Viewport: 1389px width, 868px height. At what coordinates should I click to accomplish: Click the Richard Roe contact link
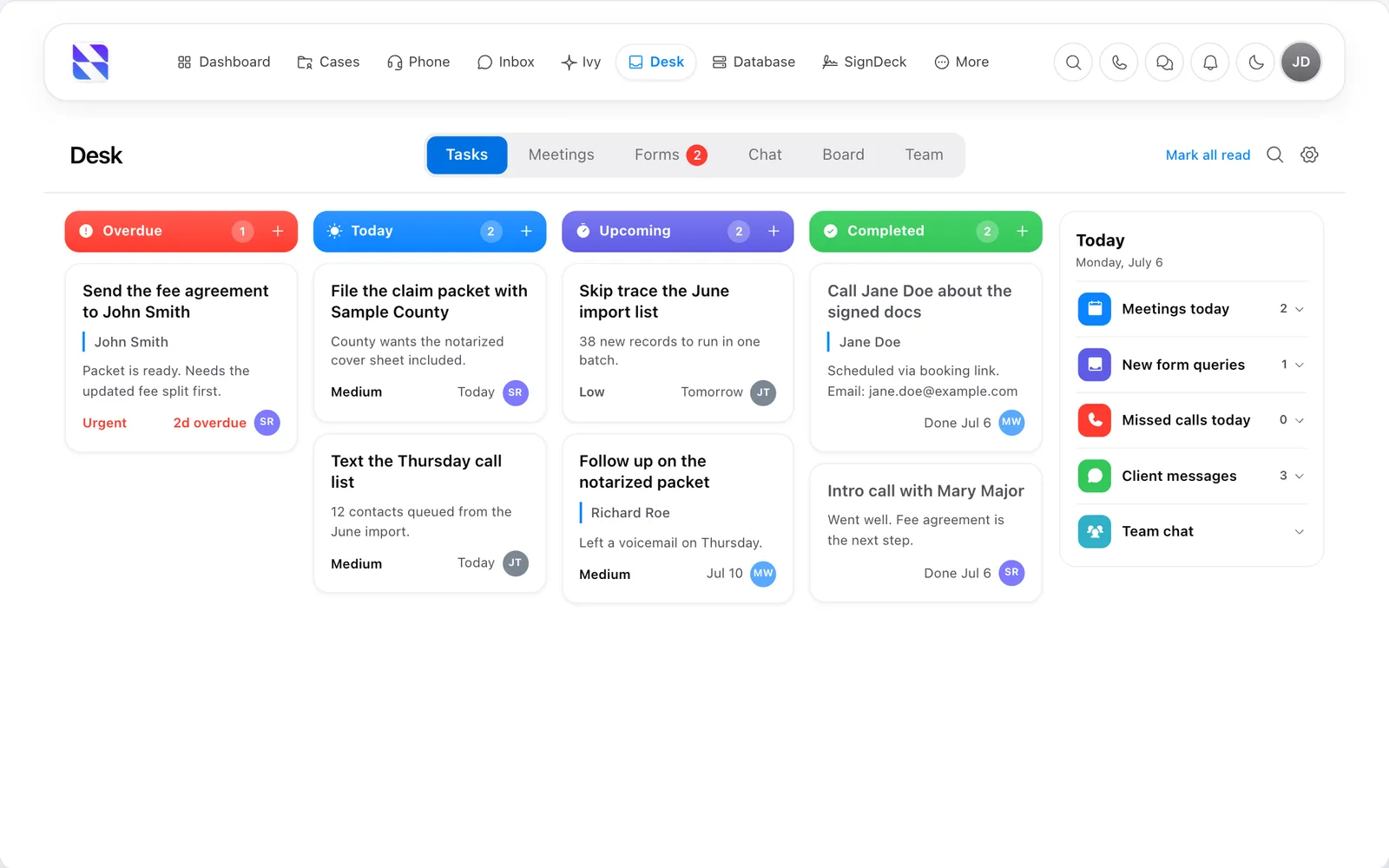click(x=630, y=513)
